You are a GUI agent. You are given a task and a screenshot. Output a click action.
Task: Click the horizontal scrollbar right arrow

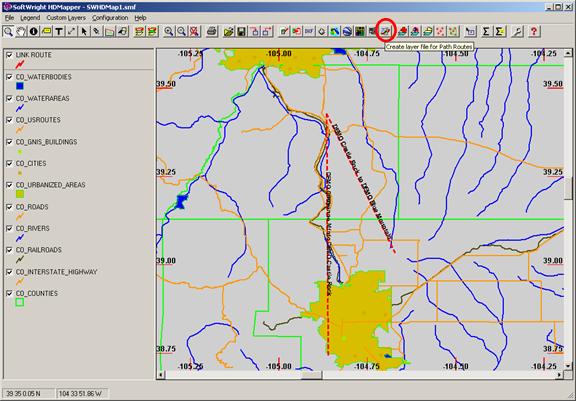tap(559, 375)
